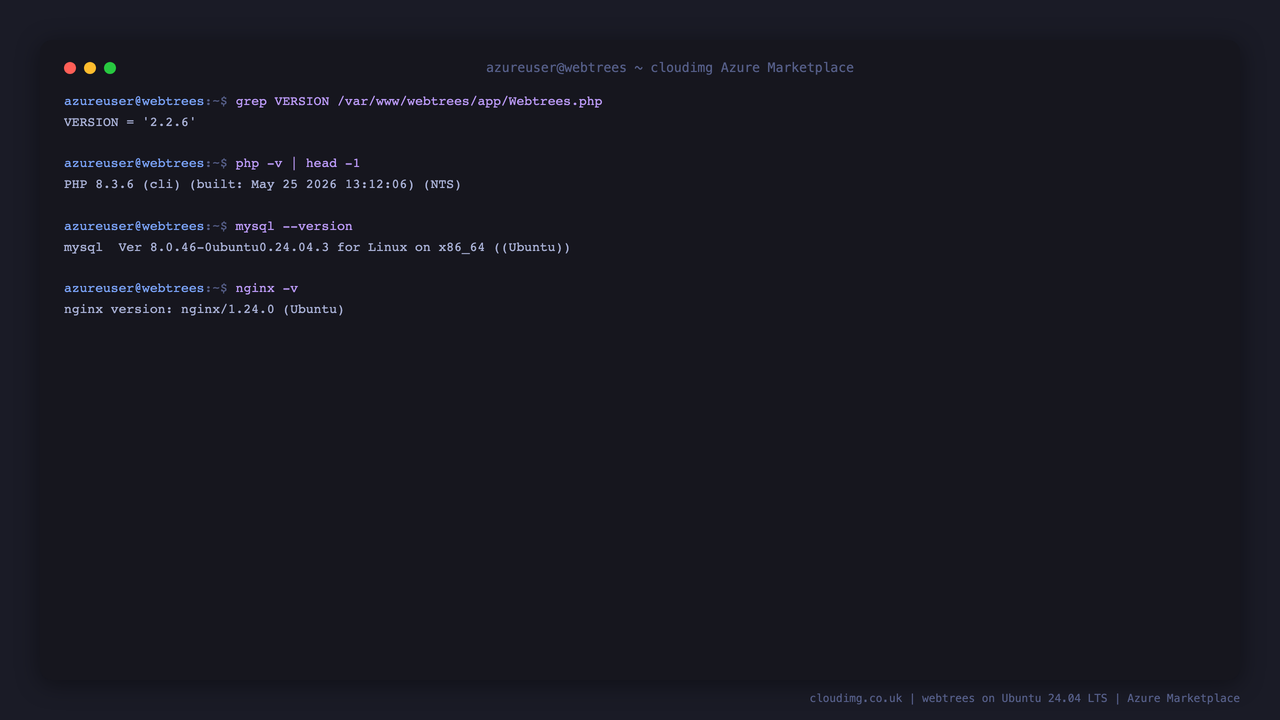Click the footer 'cloudimg.co.uk | webtrees on Ubuntu 24.04 LTS | Azure Marketplace'
This screenshot has width=1280, height=720.
[x=1025, y=699]
